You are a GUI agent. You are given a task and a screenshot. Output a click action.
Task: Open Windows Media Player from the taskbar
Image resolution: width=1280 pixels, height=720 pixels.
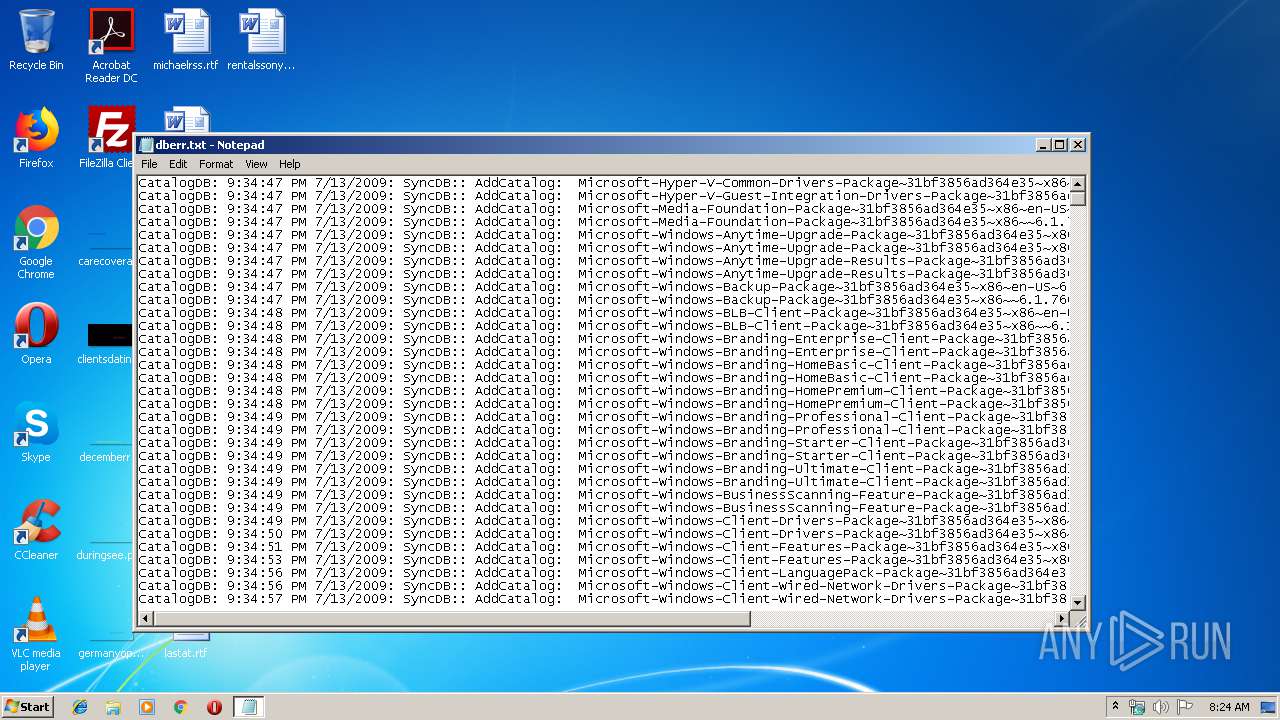click(x=147, y=707)
